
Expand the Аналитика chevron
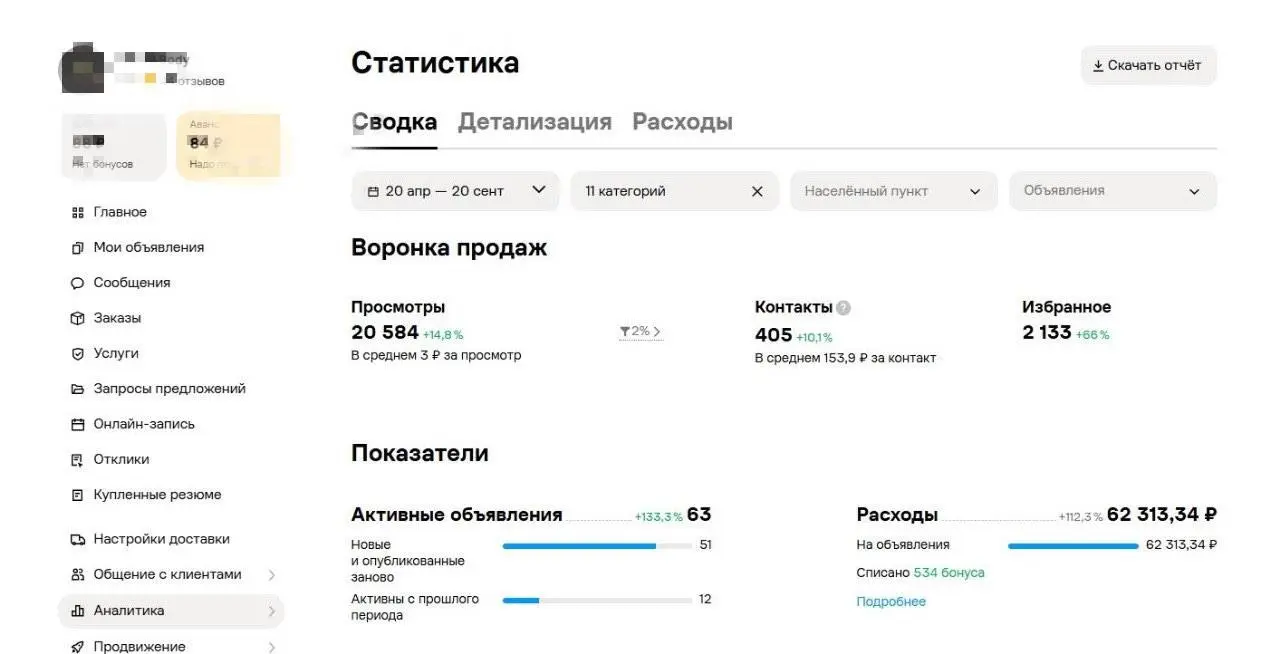coord(271,611)
